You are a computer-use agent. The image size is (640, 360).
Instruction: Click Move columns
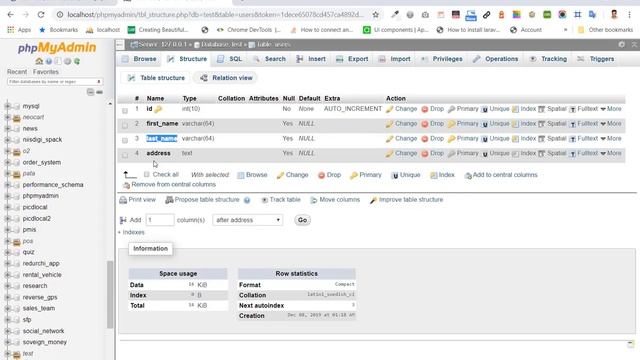coord(335,200)
